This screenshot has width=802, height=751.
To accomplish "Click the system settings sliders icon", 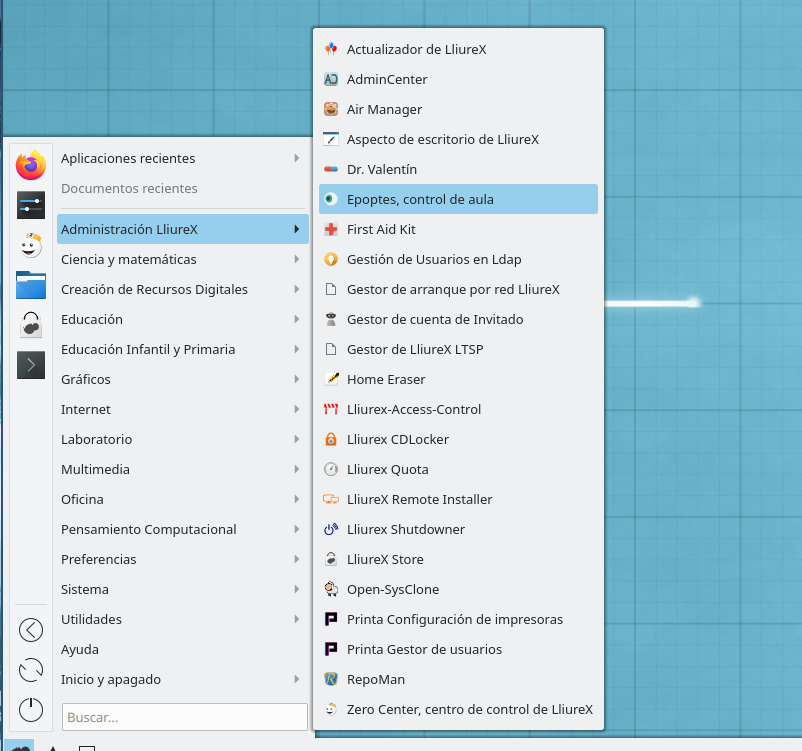I will [31, 205].
